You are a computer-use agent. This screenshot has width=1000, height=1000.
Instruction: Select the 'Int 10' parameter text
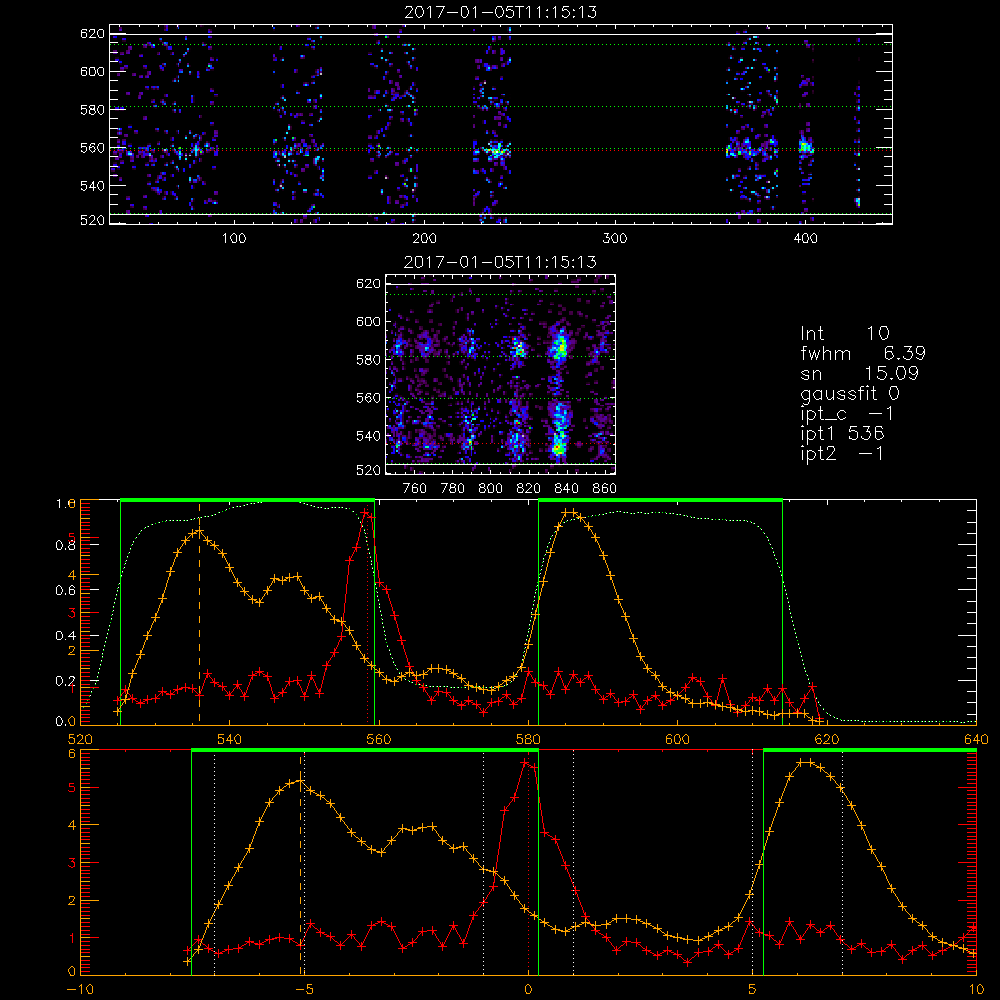844,333
